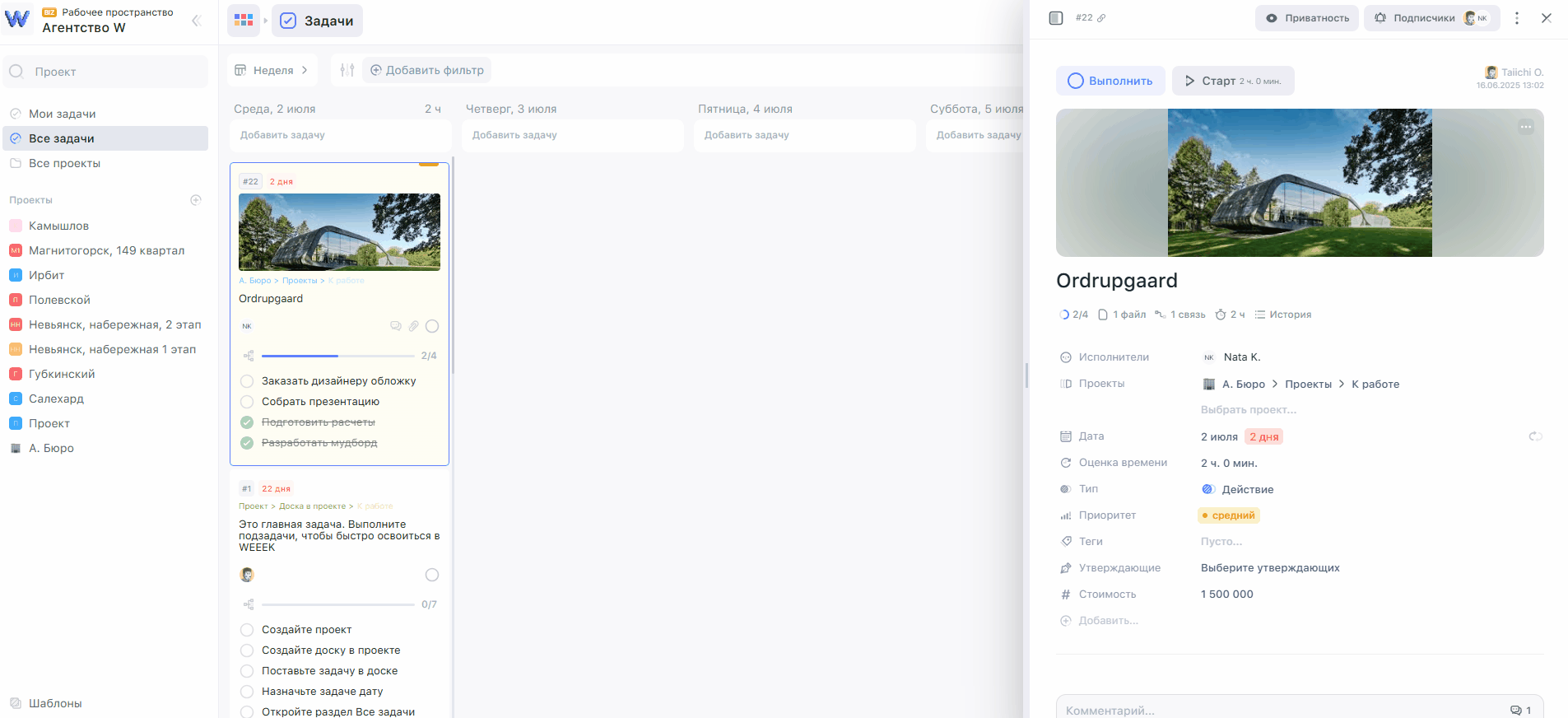The width and height of the screenshot is (1568, 718).
Task: Click task #1 0/7 progress bar
Action: [337, 604]
